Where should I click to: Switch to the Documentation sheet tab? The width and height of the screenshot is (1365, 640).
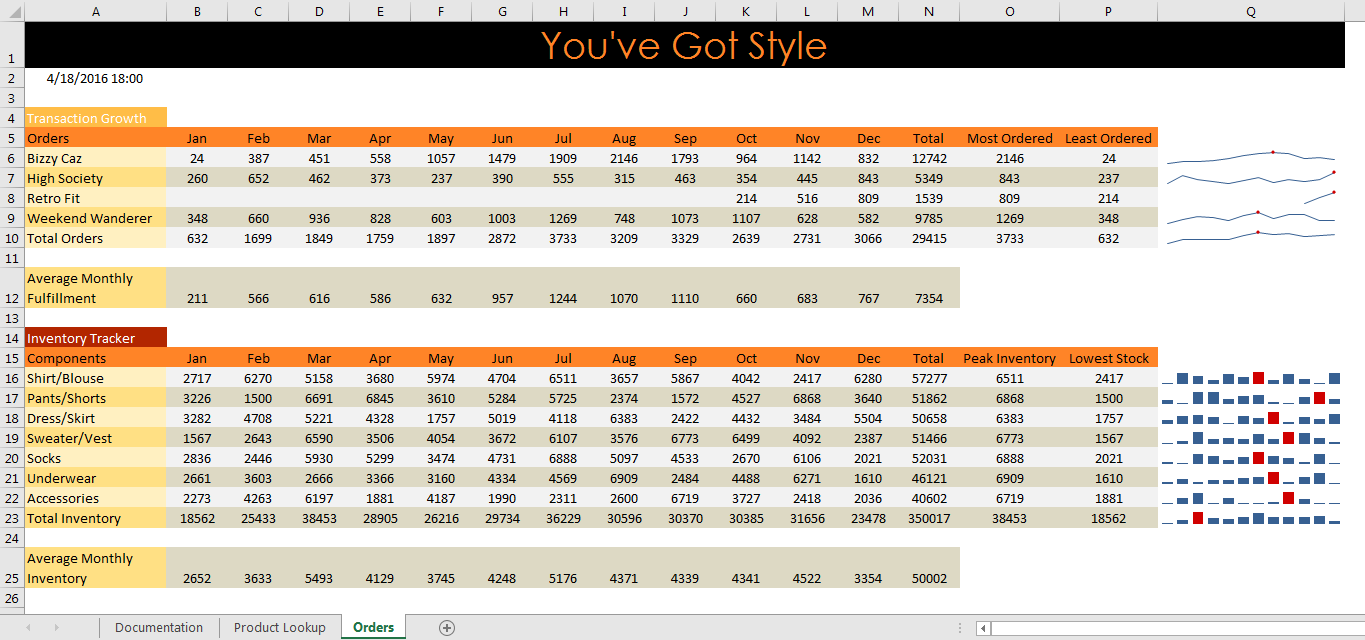pyautogui.click(x=159, y=627)
